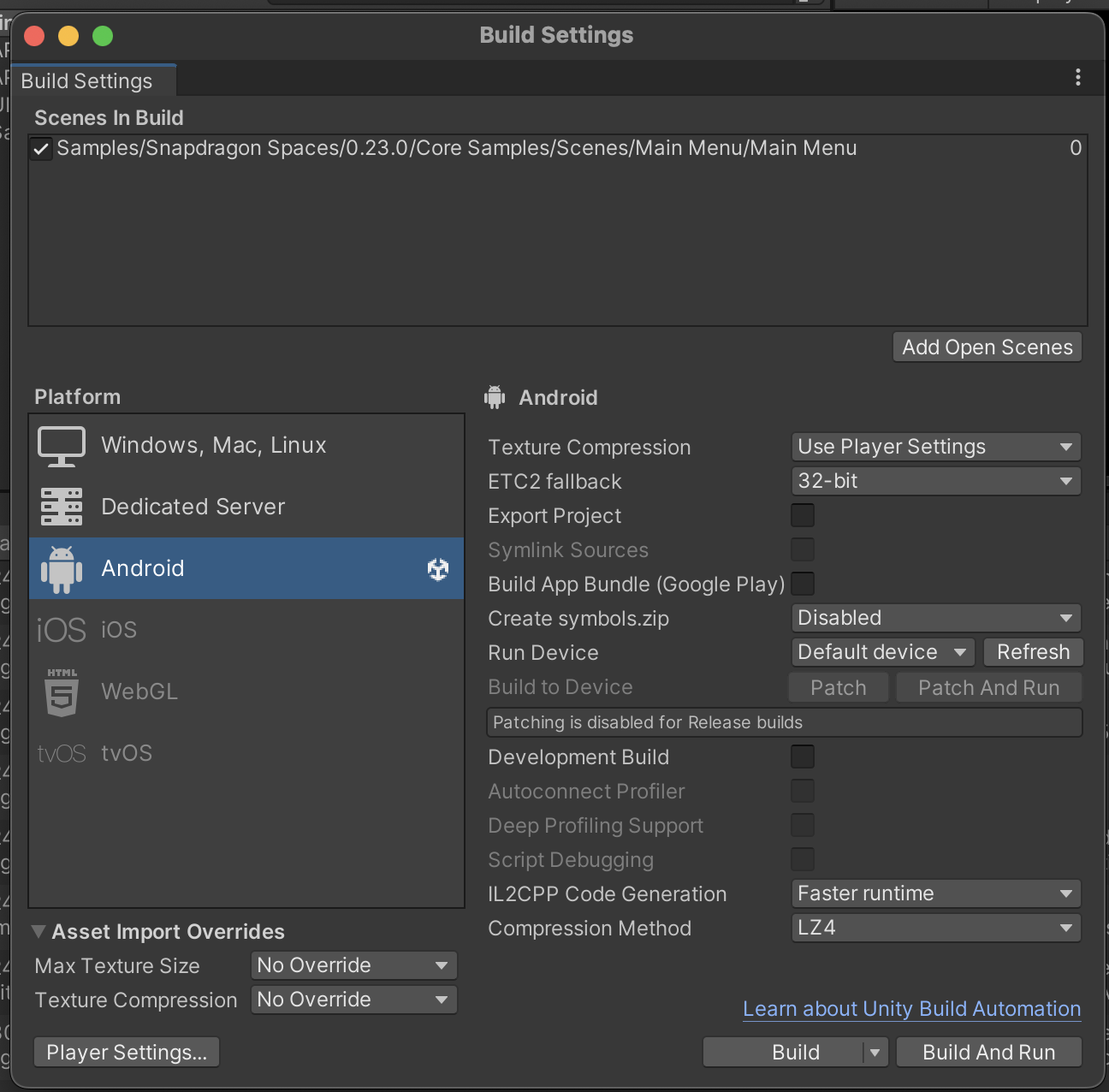Screen dimensions: 1109x1092
Task: Uncheck the Main Menu scene checkbox
Action: click(x=40, y=149)
